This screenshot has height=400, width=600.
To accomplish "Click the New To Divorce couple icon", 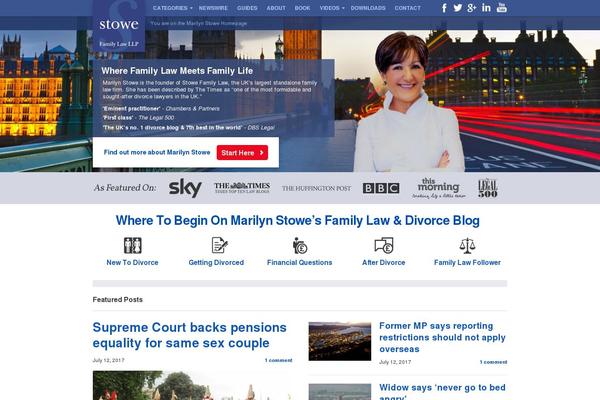I will click(132, 245).
